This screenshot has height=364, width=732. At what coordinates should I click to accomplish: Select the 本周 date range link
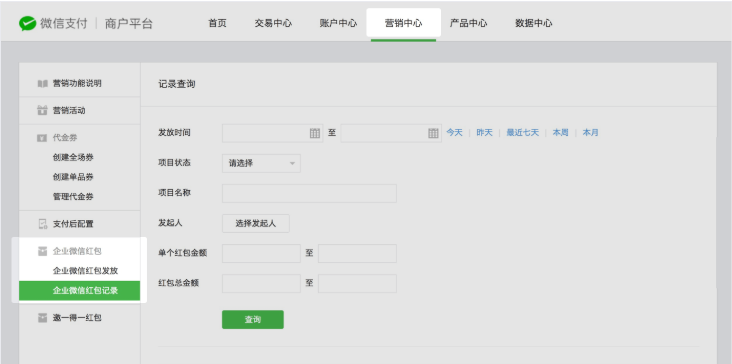[x=560, y=133]
